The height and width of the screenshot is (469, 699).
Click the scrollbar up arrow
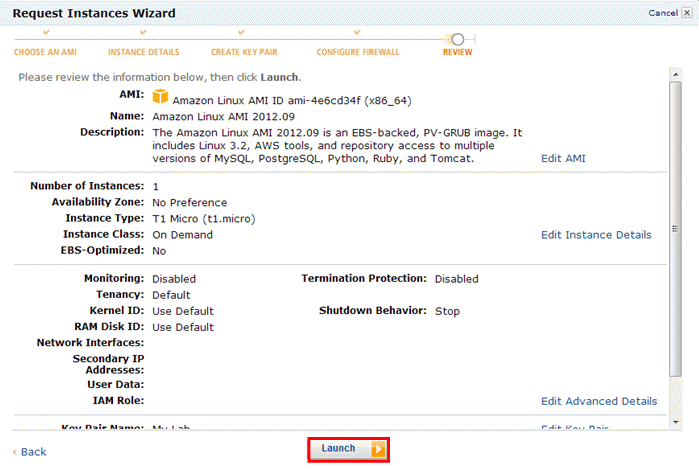pos(676,74)
